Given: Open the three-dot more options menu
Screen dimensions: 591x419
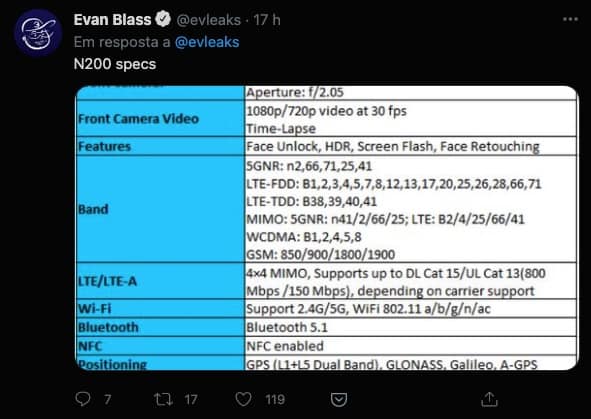Looking at the screenshot, I should [570, 19].
